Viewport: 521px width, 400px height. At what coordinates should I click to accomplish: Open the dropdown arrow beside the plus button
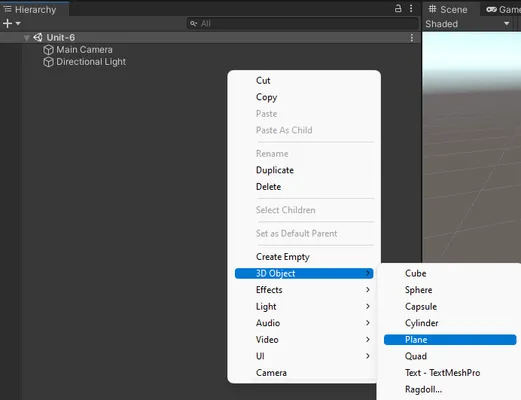click(18, 23)
